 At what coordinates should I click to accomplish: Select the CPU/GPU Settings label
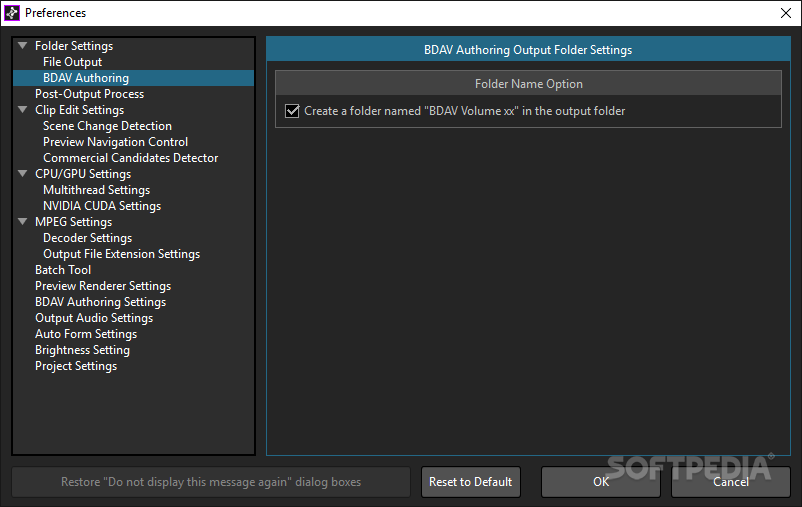83,173
